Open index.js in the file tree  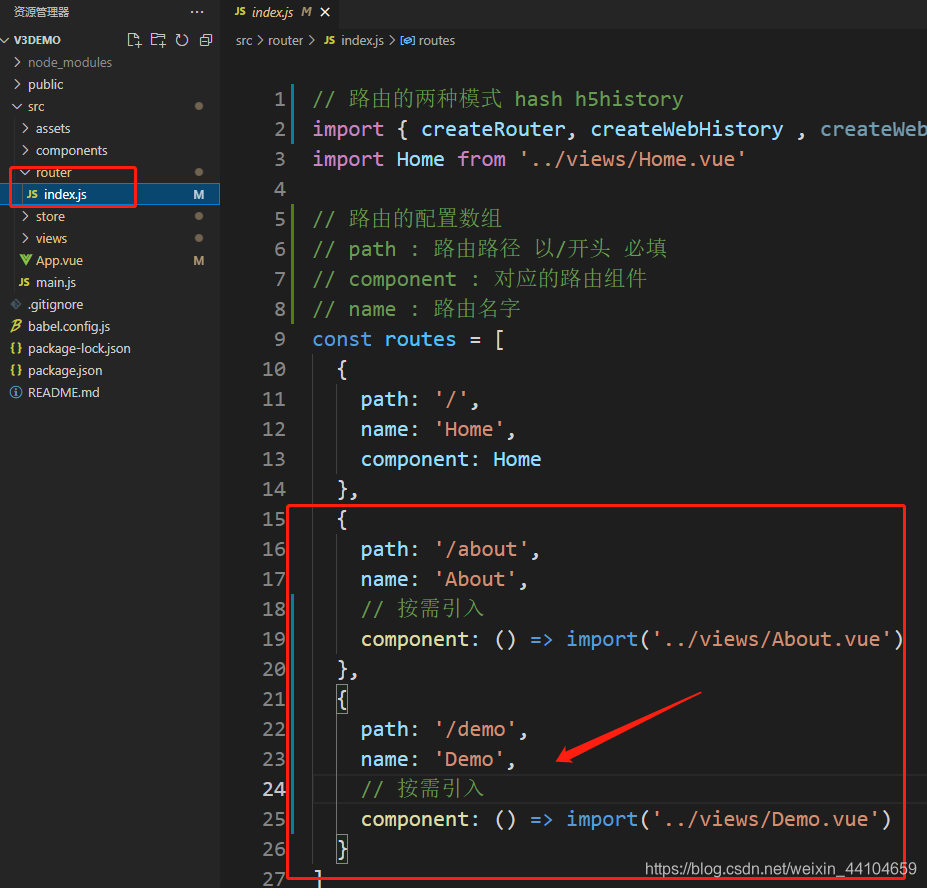point(110,195)
